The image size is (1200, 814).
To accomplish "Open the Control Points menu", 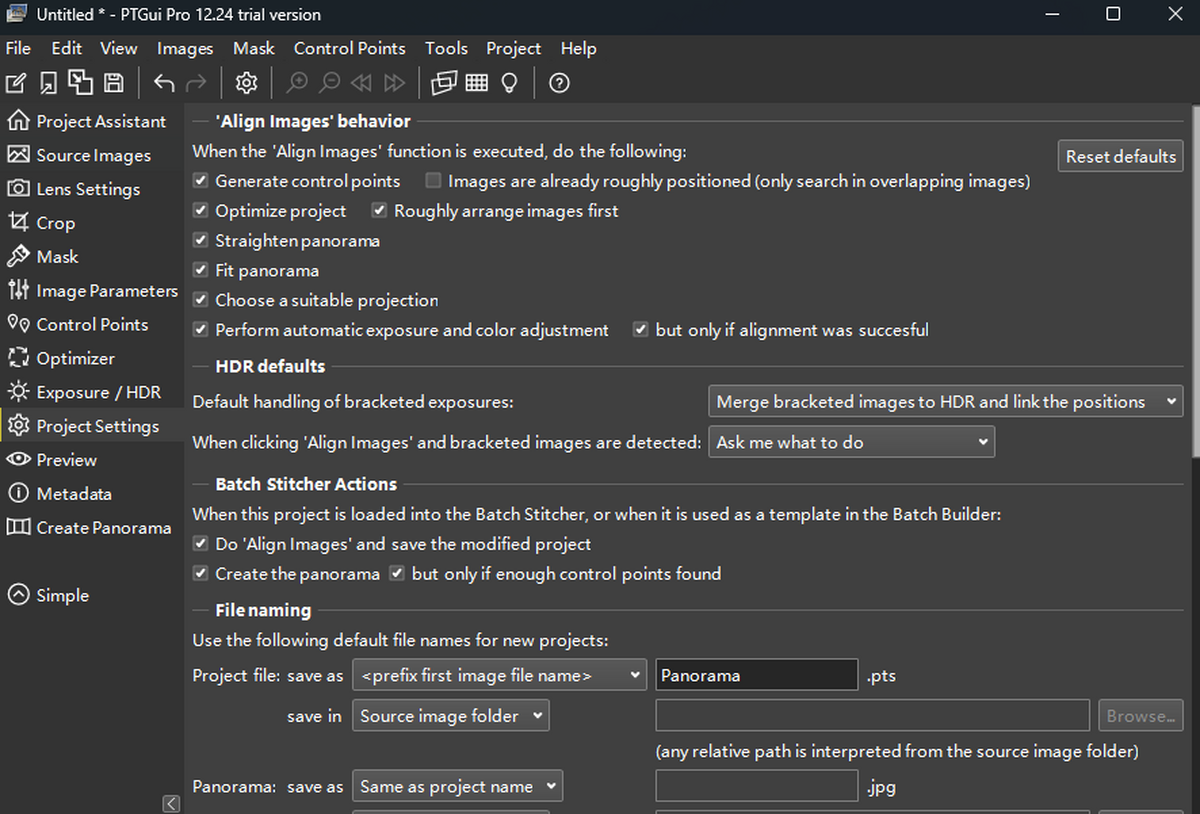I will point(349,48).
